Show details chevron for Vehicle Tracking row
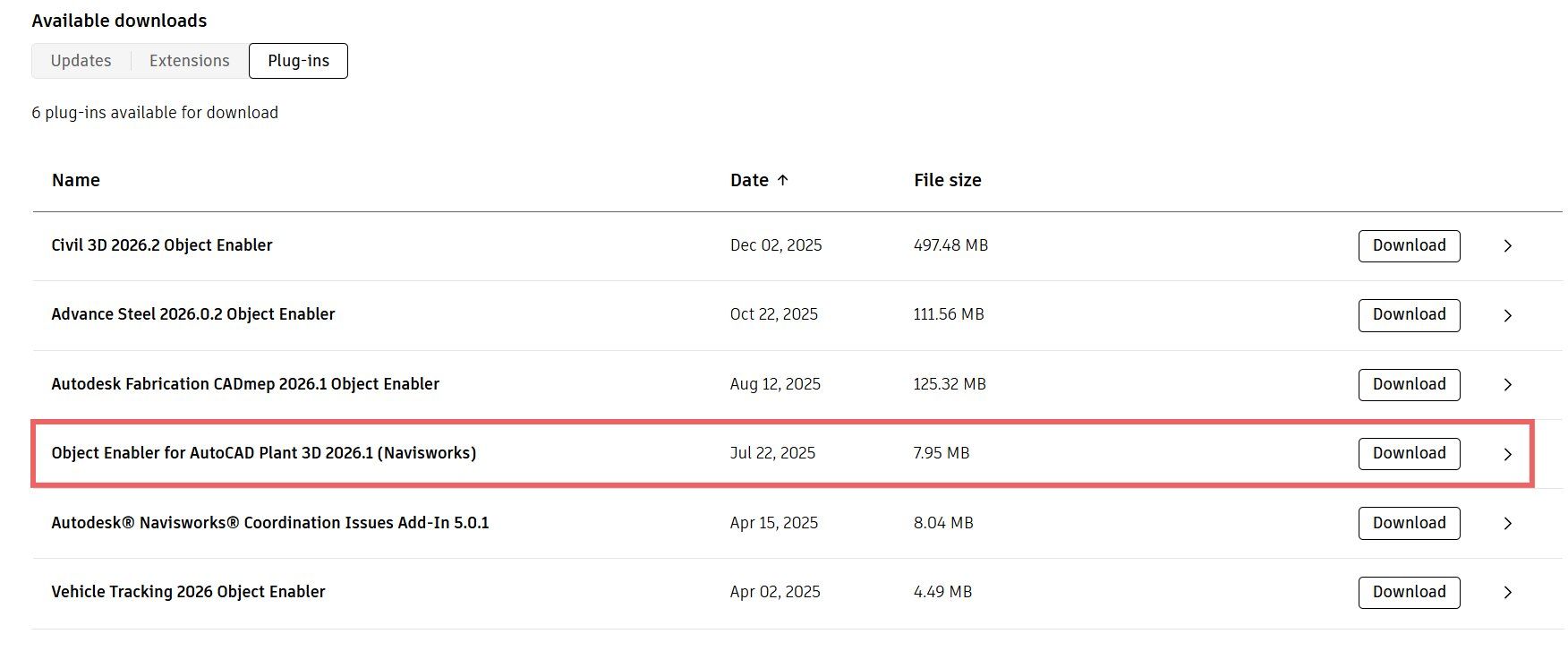 pos(1508,592)
